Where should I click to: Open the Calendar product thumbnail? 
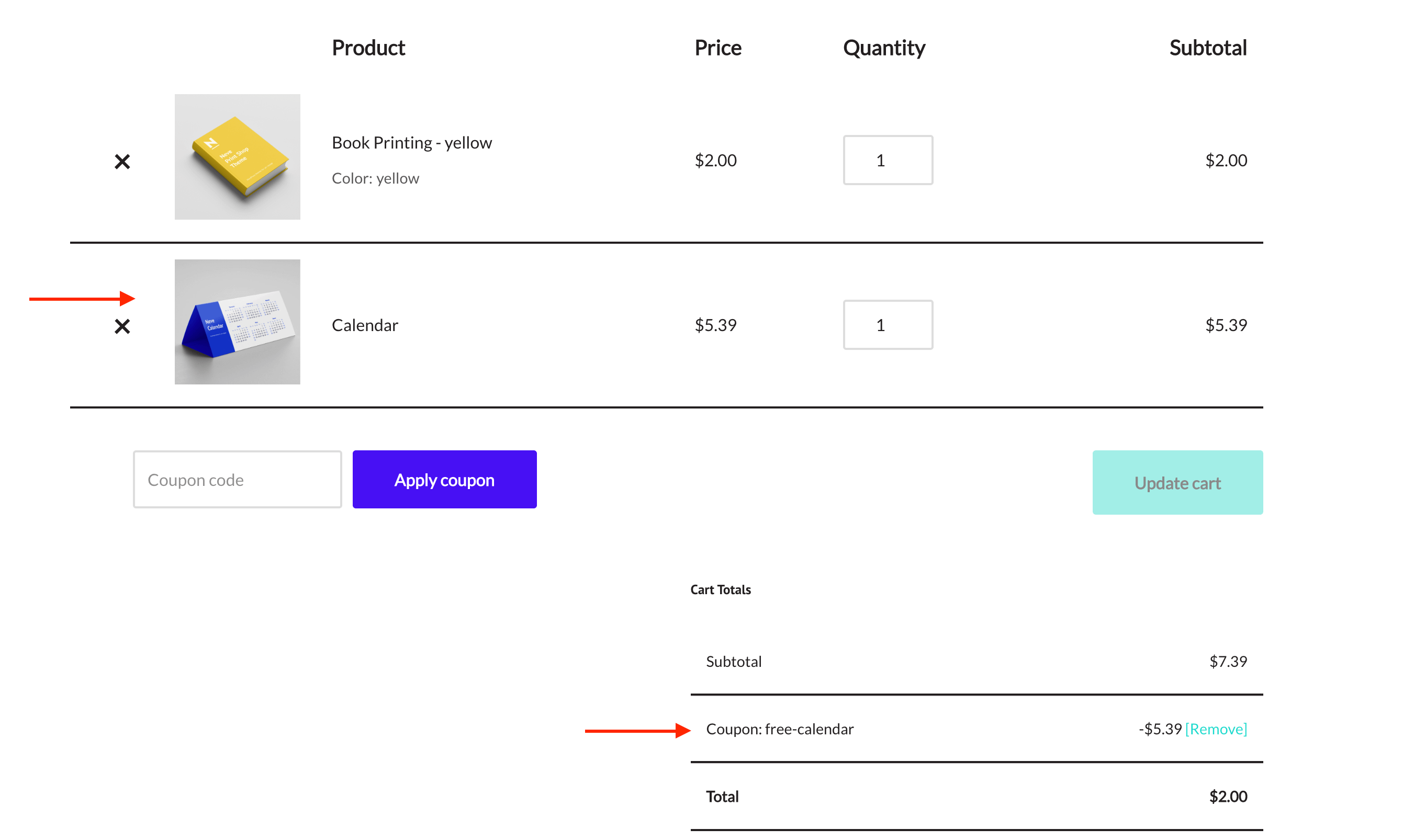tap(237, 322)
